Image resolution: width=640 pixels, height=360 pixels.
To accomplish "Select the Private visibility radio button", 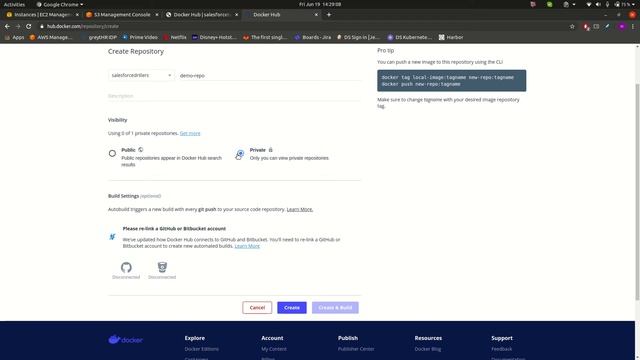I will pos(240,153).
